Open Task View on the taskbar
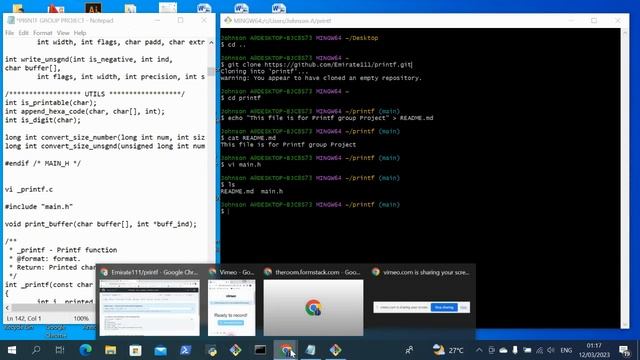This screenshot has height=360, width=640. [60, 350]
